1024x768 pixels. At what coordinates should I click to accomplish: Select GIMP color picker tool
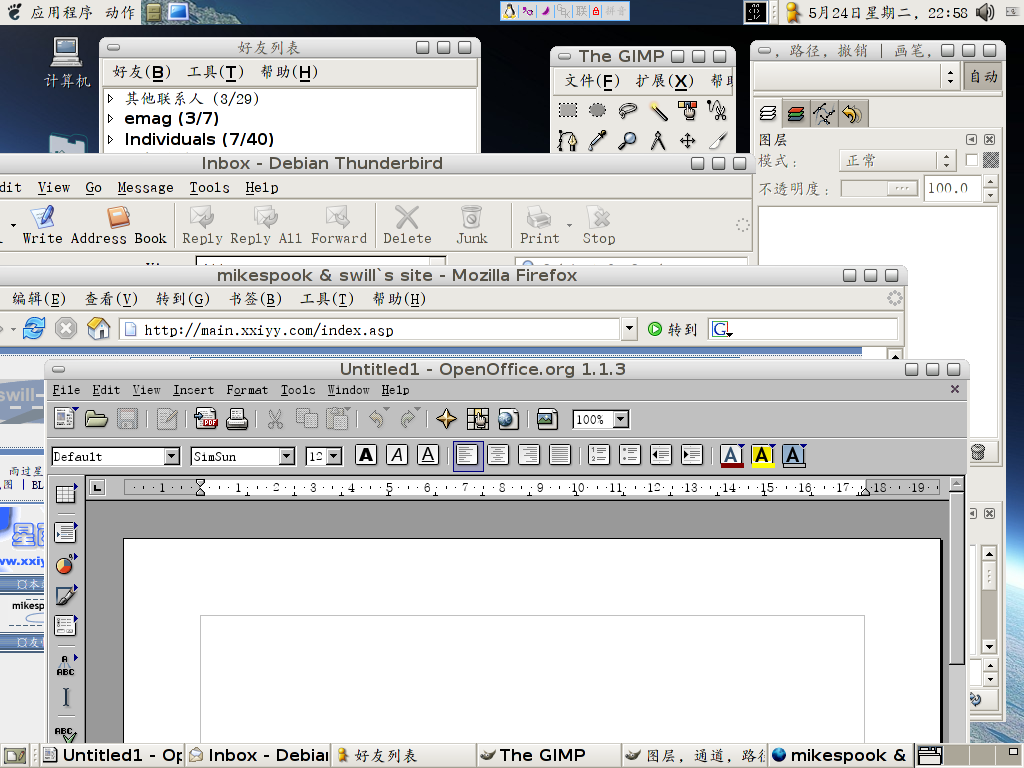coord(597,140)
